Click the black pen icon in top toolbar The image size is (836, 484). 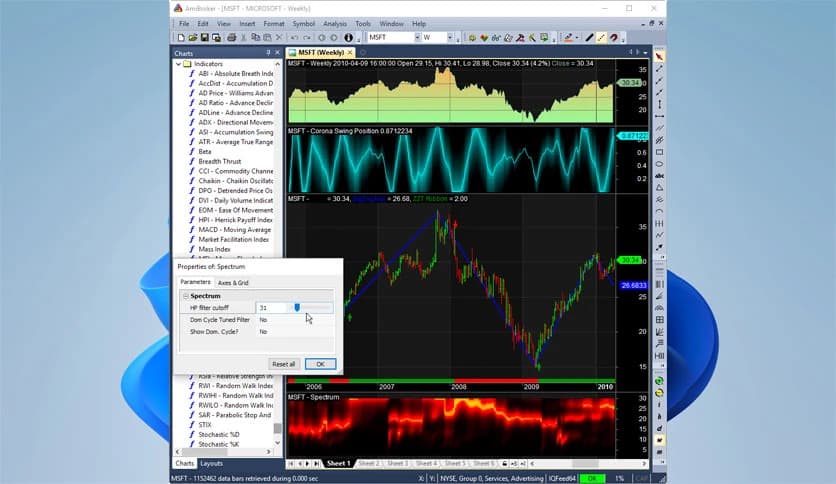(589, 38)
